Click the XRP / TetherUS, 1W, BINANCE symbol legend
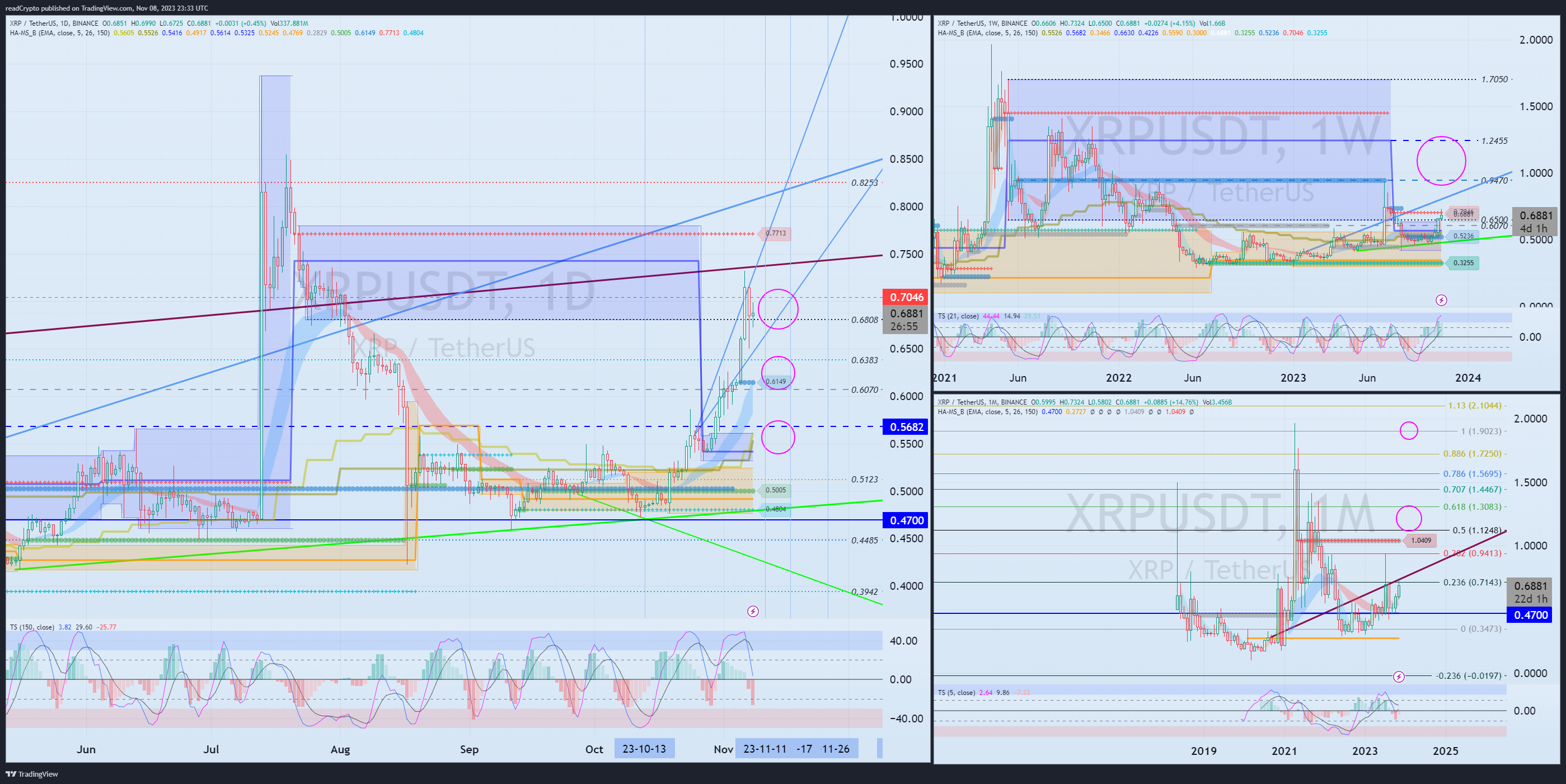Image resolution: width=1566 pixels, height=784 pixels. click(982, 23)
